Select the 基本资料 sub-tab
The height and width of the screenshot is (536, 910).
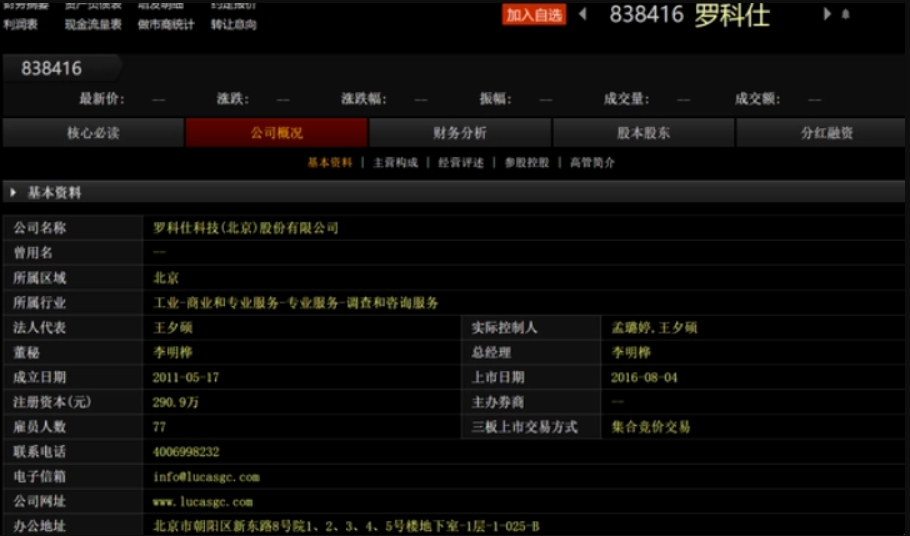point(330,162)
